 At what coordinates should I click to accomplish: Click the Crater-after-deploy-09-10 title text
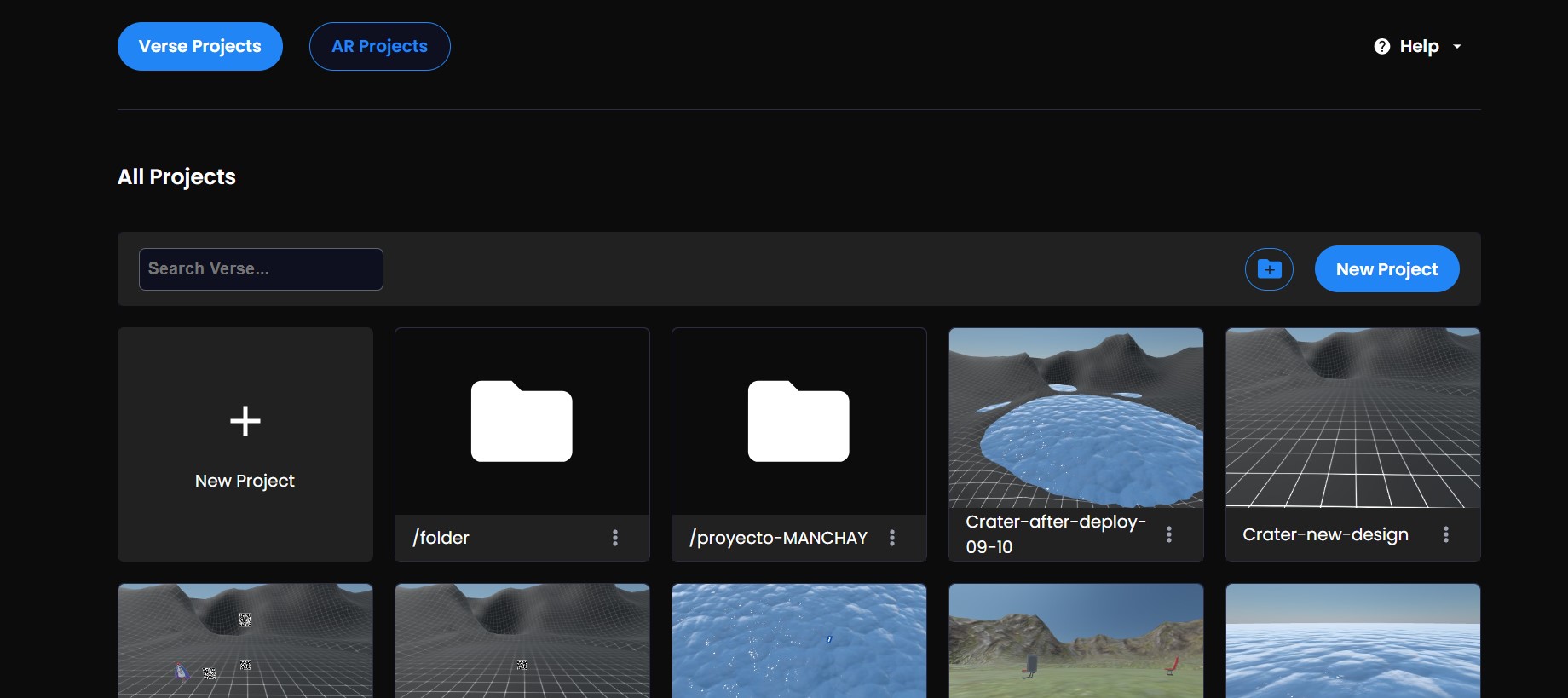(x=1056, y=534)
